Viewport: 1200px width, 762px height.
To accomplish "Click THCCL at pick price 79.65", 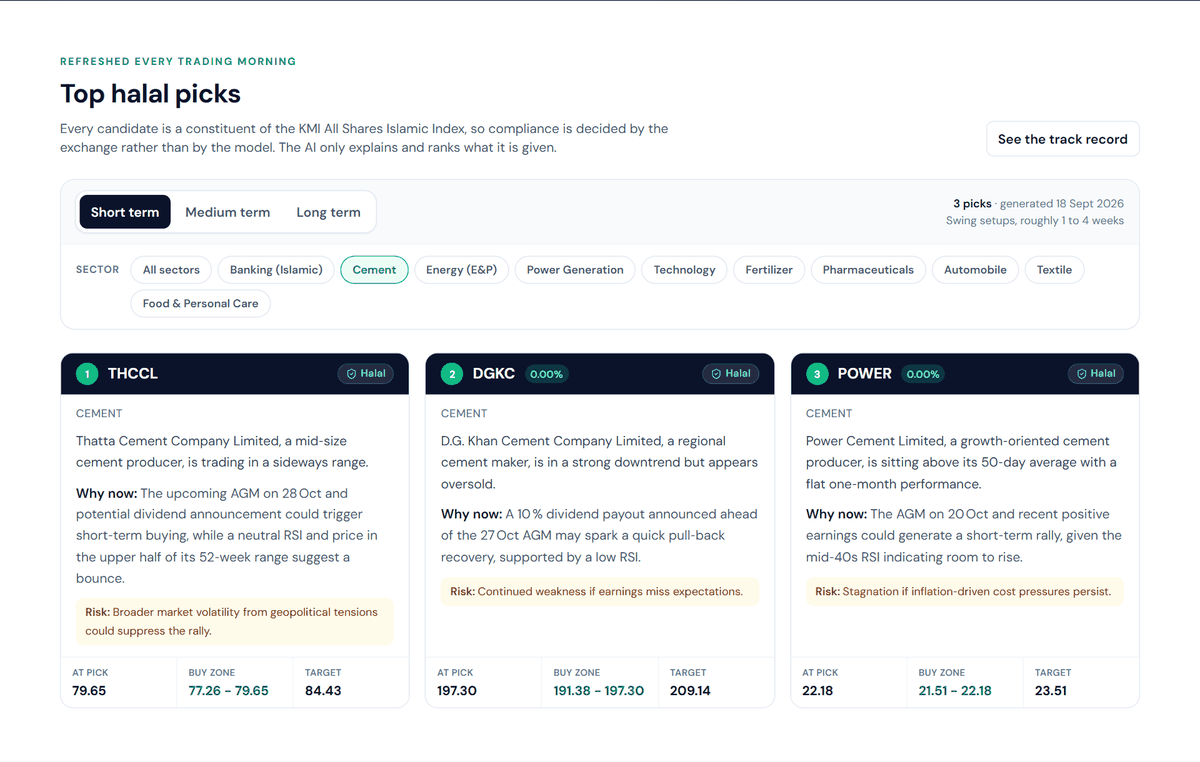I will (x=89, y=691).
